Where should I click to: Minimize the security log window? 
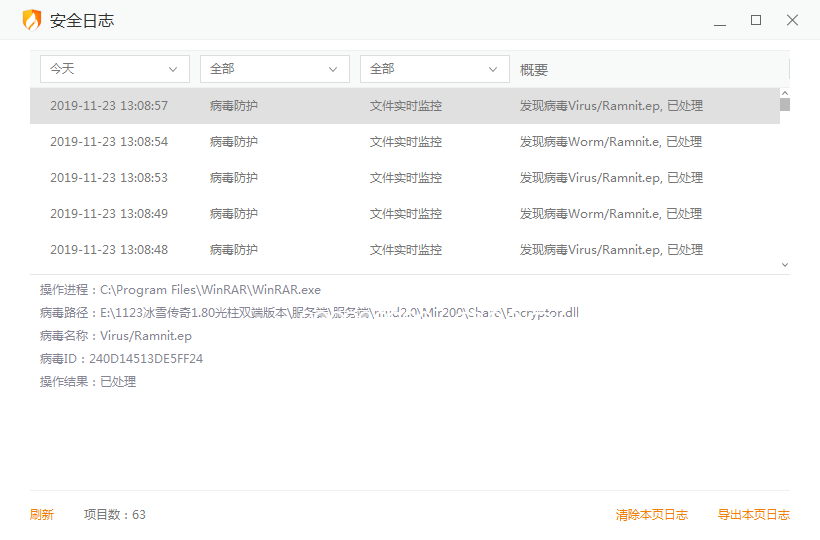(719, 20)
